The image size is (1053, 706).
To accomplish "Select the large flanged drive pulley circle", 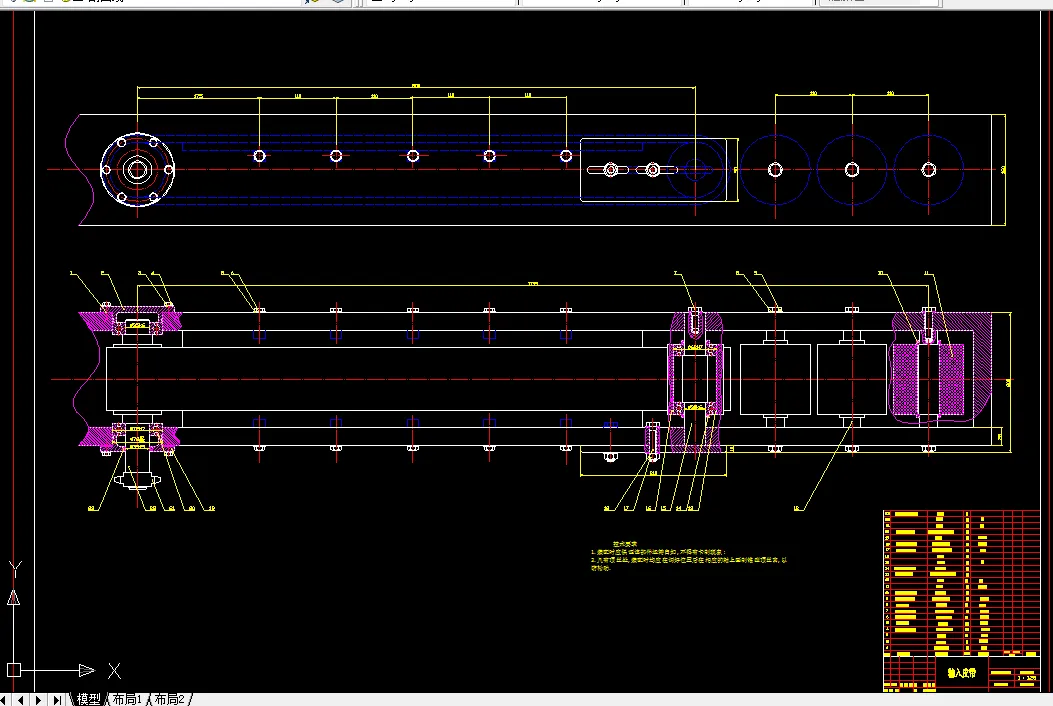I will click(x=138, y=170).
